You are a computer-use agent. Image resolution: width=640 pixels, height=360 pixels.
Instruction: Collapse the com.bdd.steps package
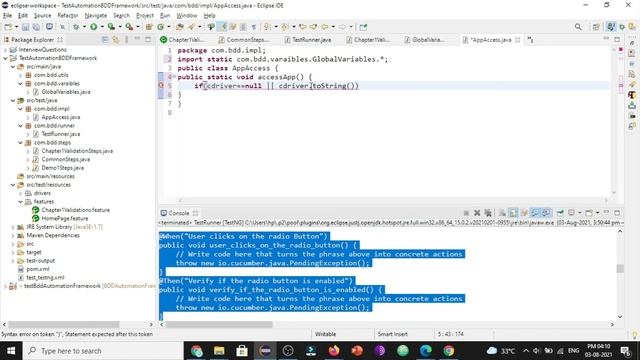pyautogui.click(x=20, y=142)
